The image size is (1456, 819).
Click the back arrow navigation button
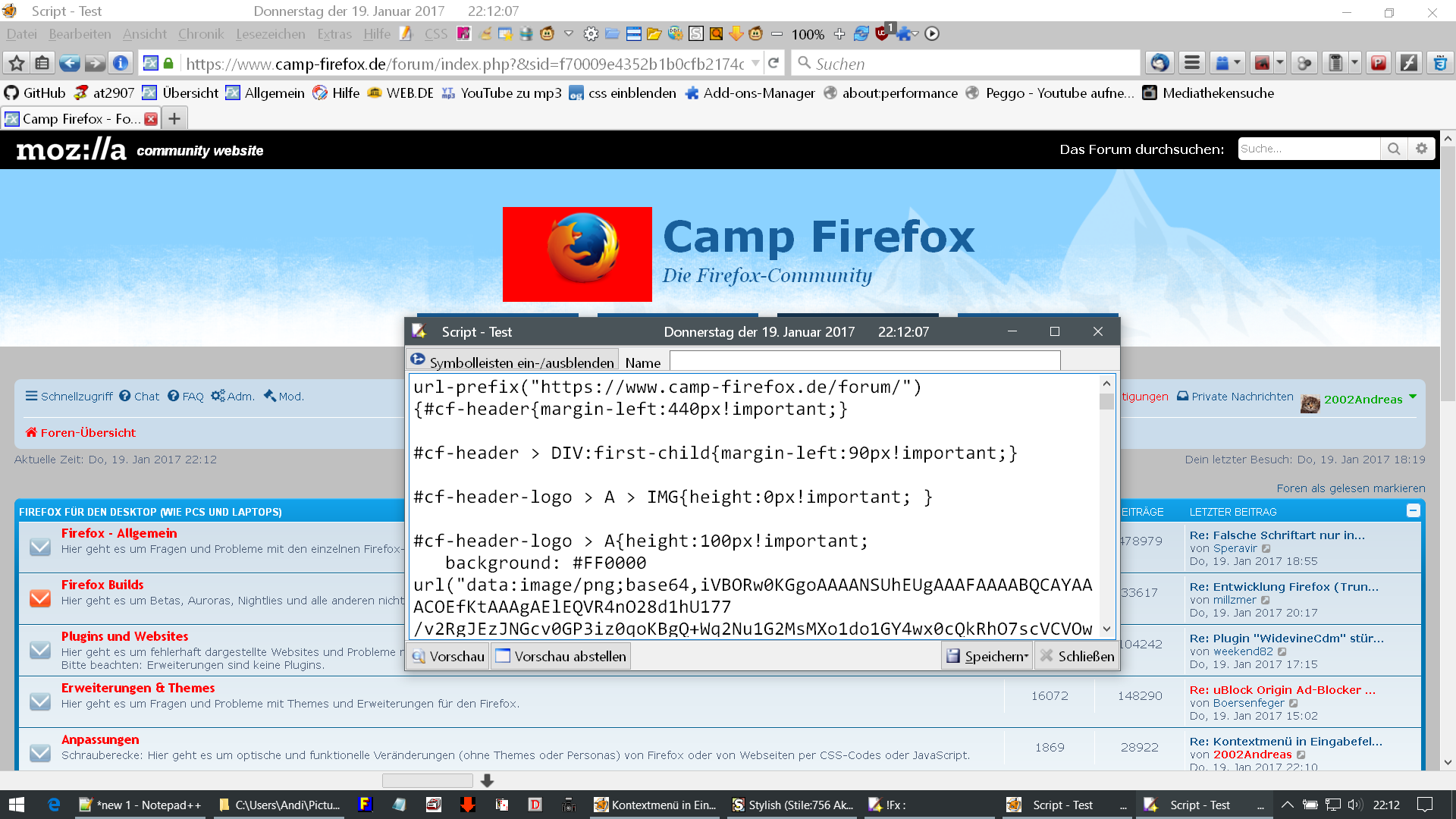pos(69,64)
